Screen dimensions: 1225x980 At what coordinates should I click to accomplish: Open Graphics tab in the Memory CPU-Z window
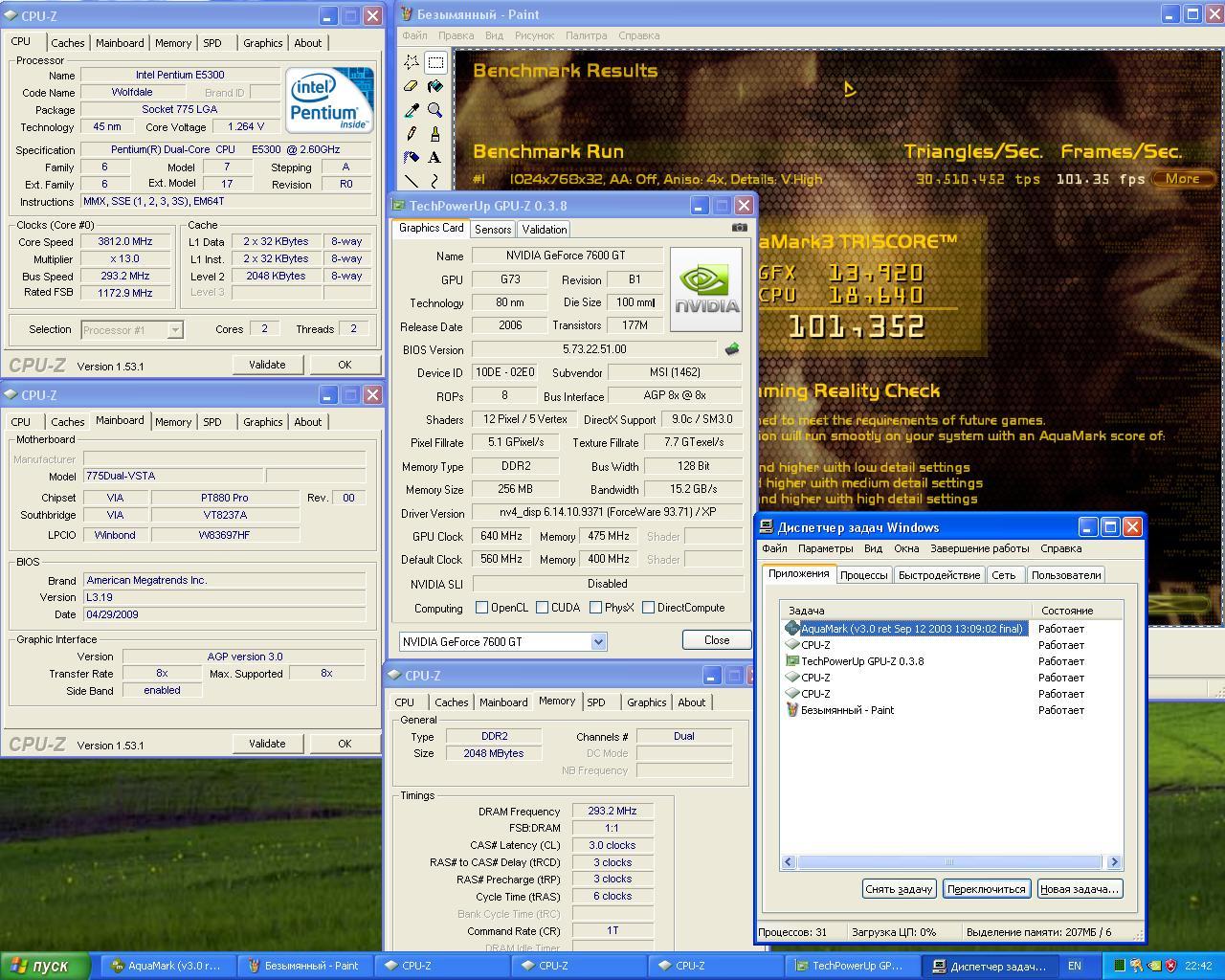(647, 702)
